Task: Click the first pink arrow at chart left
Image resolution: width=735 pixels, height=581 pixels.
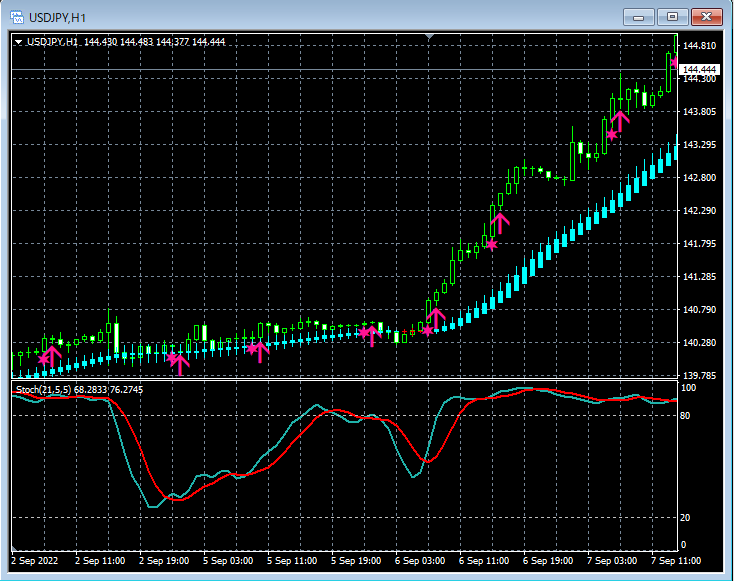Action: (x=53, y=354)
